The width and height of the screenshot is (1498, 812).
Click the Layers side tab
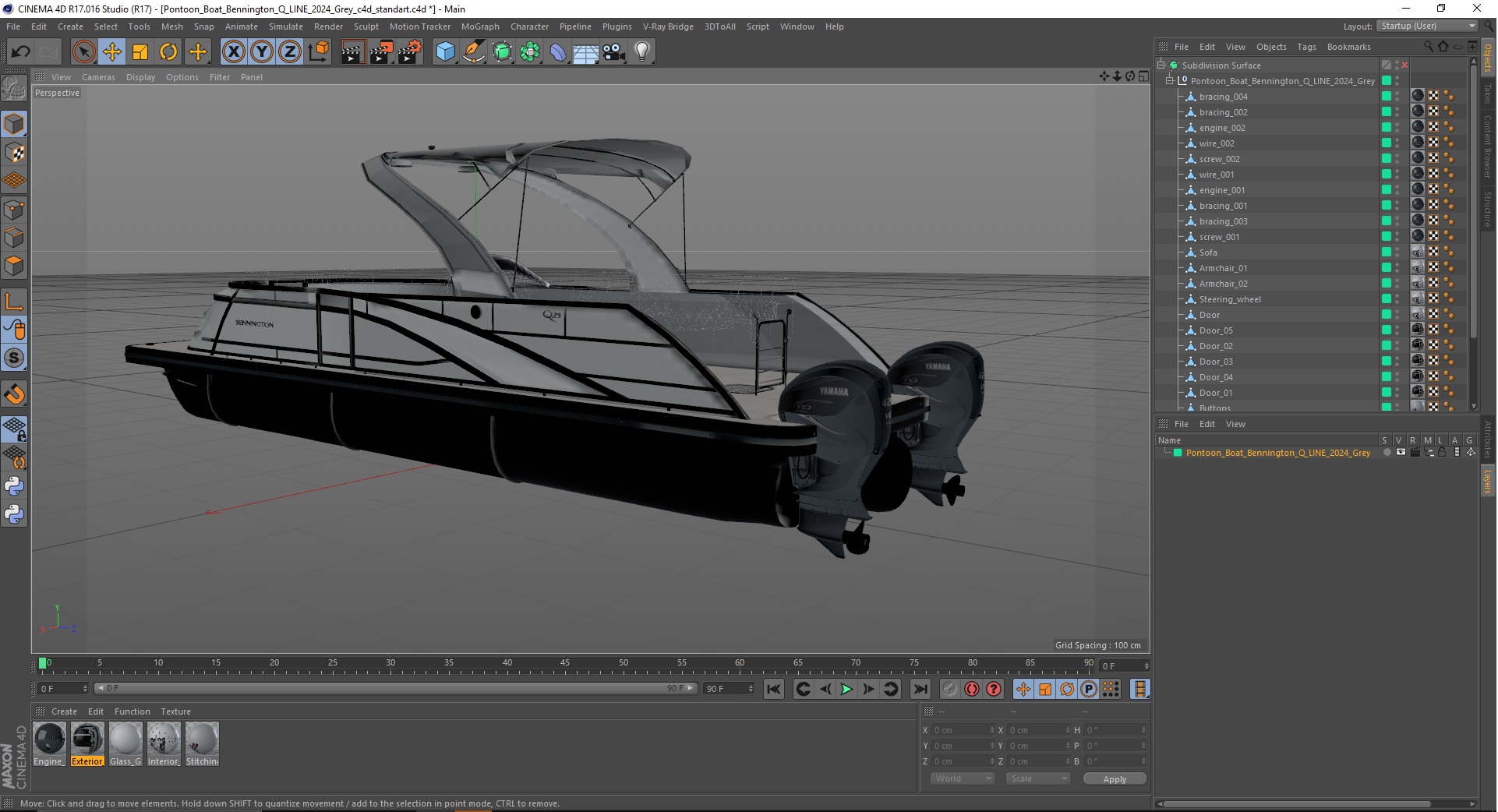coord(1488,482)
